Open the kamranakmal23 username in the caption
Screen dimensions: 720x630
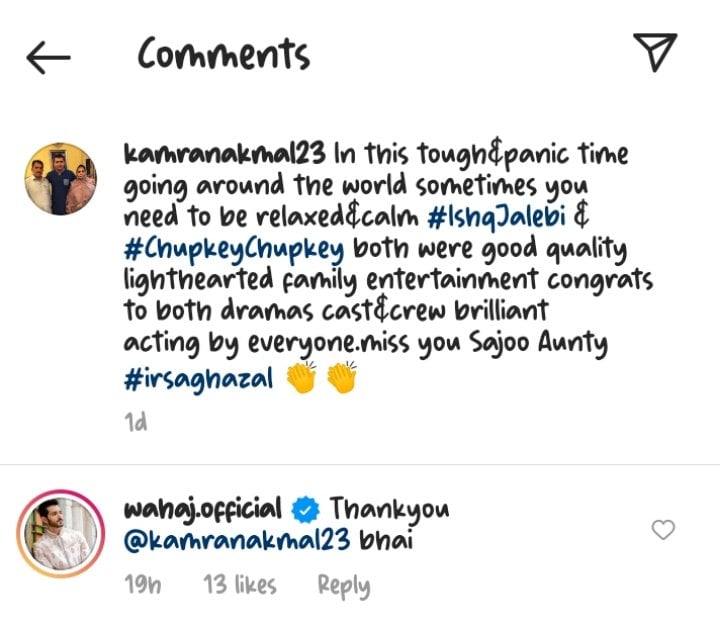point(225,153)
